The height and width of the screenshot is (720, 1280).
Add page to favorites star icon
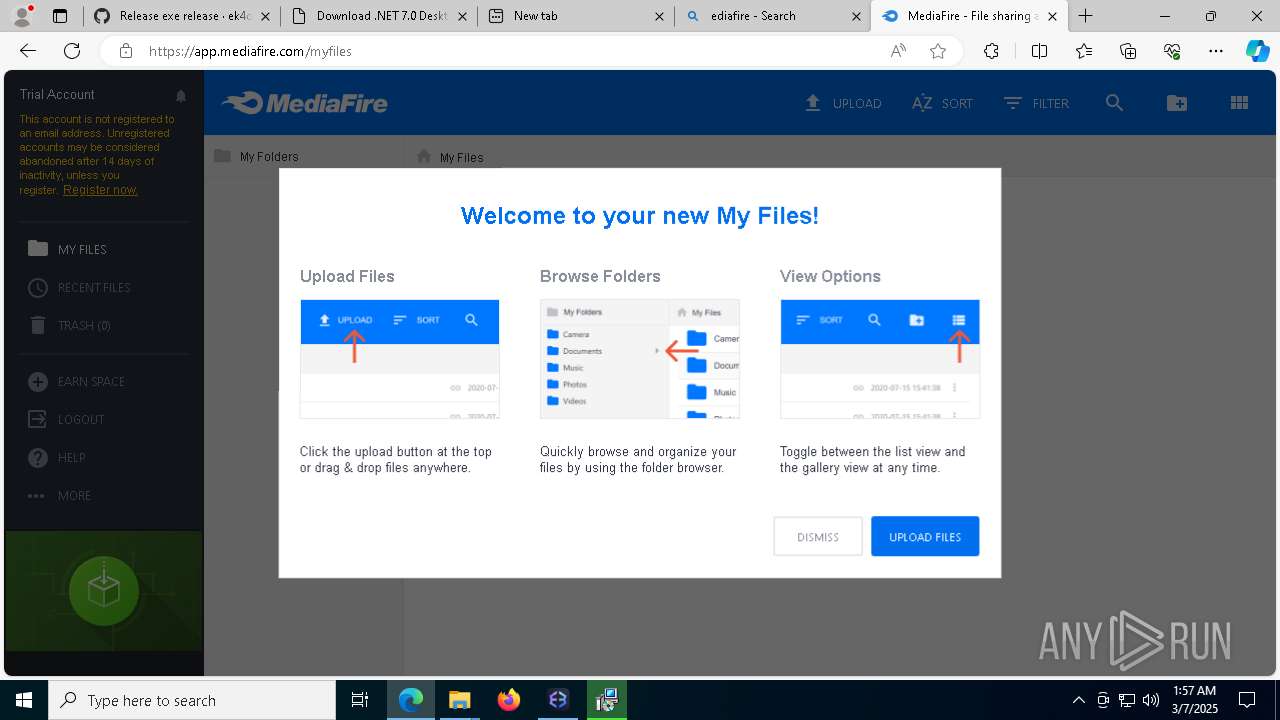(937, 51)
